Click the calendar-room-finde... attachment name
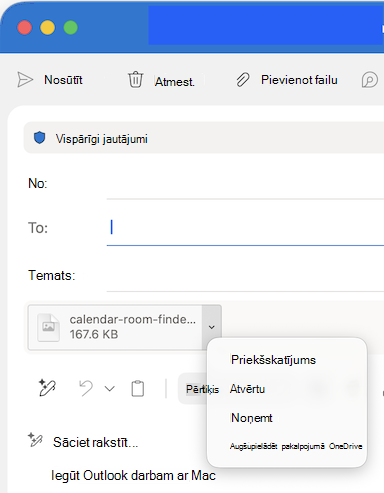Screen dimensions: 384x493 [133, 319]
